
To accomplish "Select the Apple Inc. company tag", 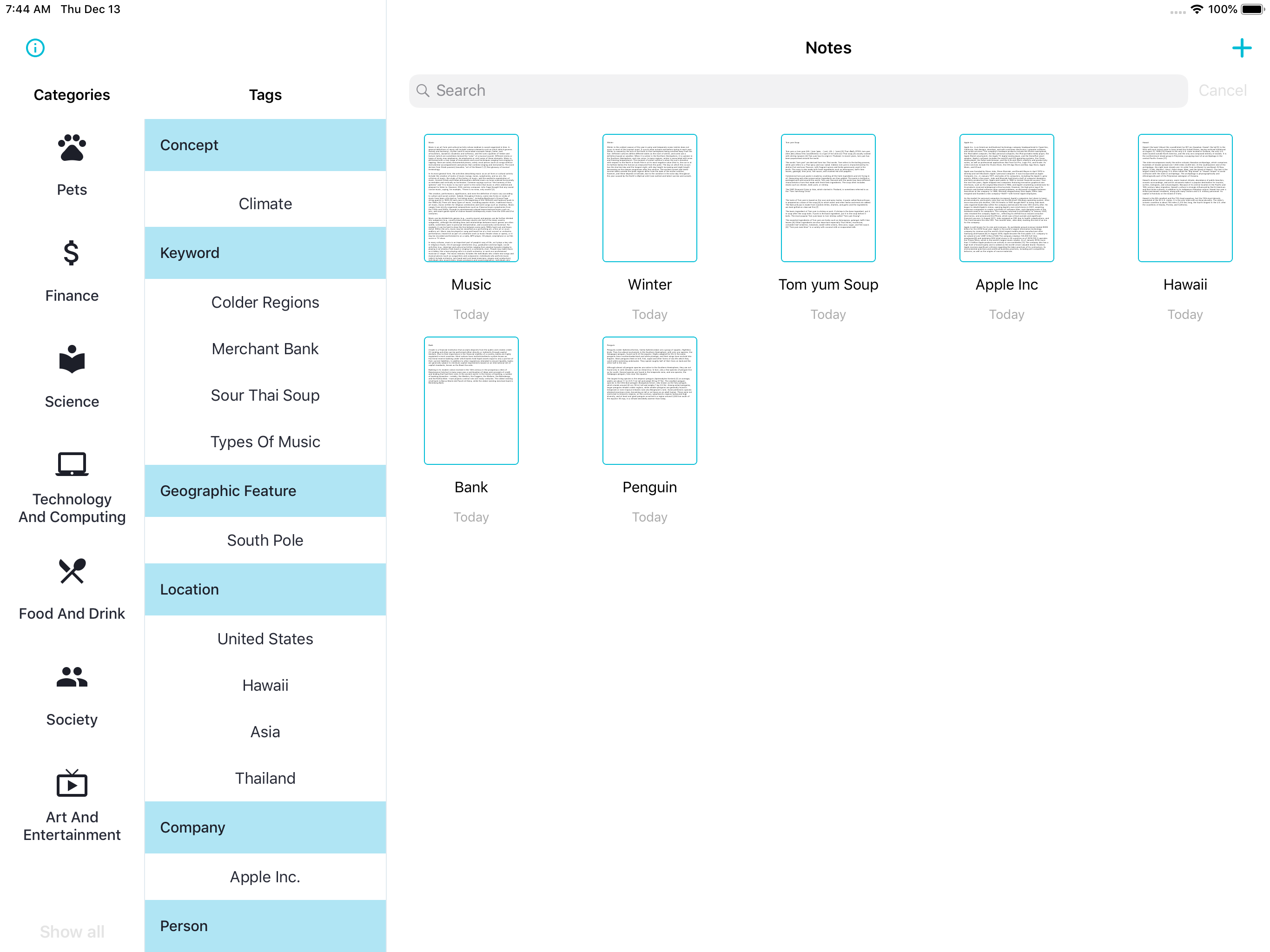I will pyautogui.click(x=265, y=877).
